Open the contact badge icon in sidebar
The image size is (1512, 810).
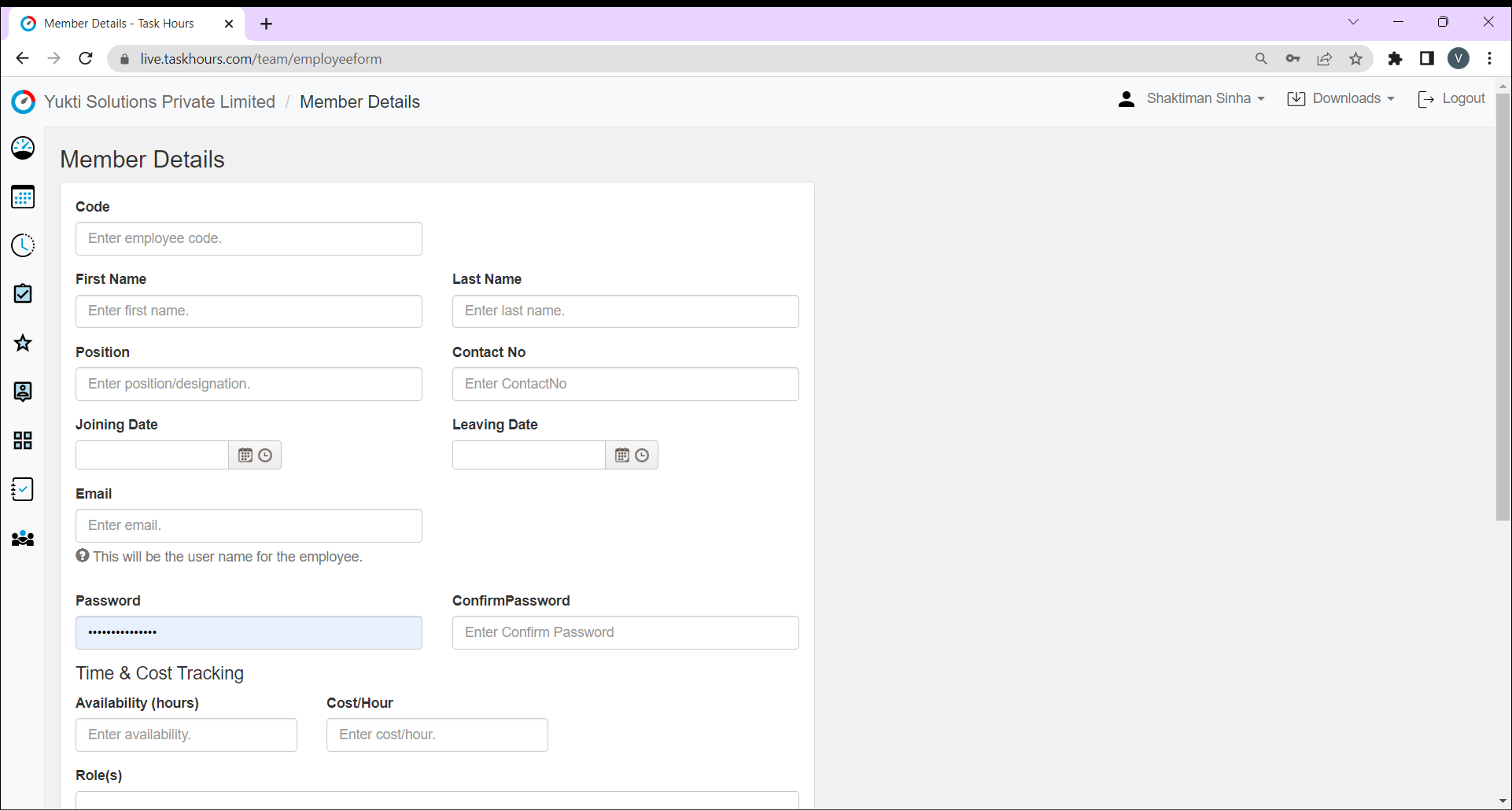23,392
